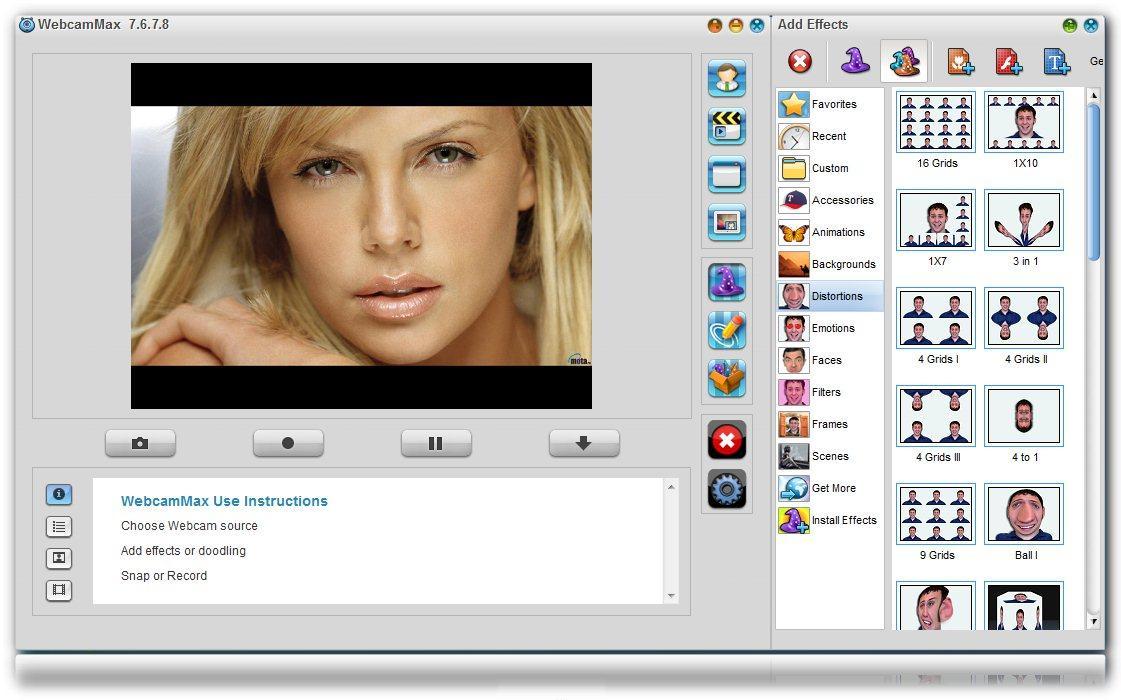The image size is (1121, 700).
Task: Pause the video preview
Action: 435,443
